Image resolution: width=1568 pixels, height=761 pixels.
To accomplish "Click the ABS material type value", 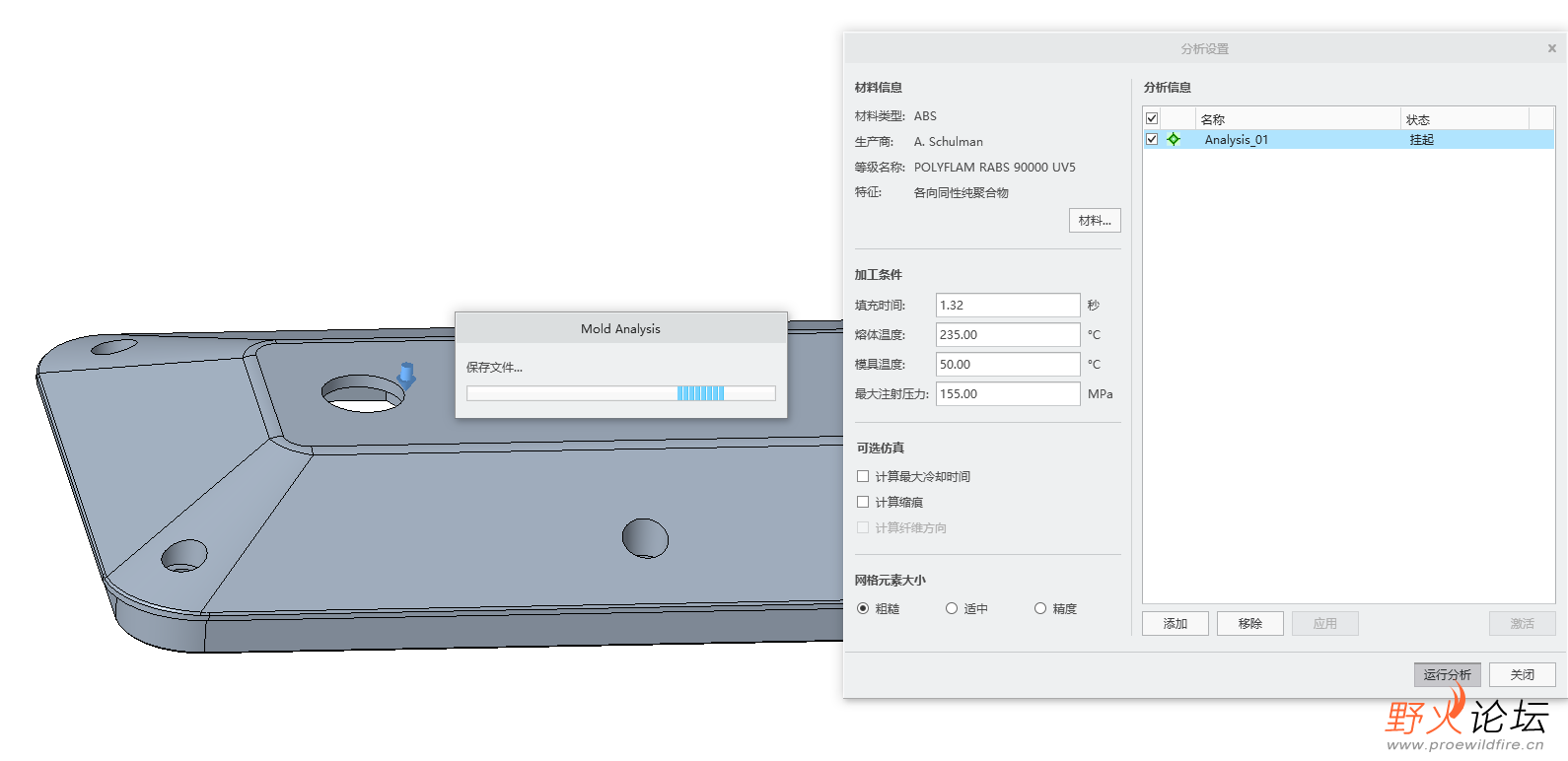I will [925, 115].
